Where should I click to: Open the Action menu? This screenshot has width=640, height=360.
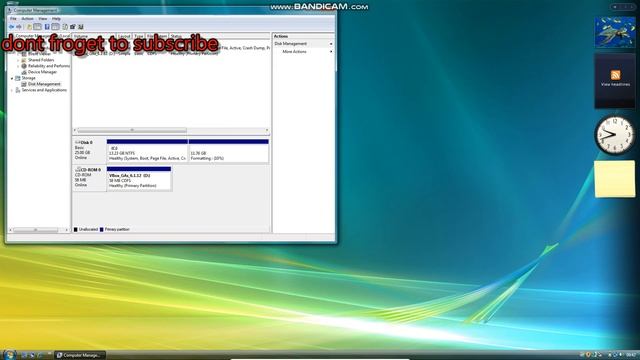27,19
